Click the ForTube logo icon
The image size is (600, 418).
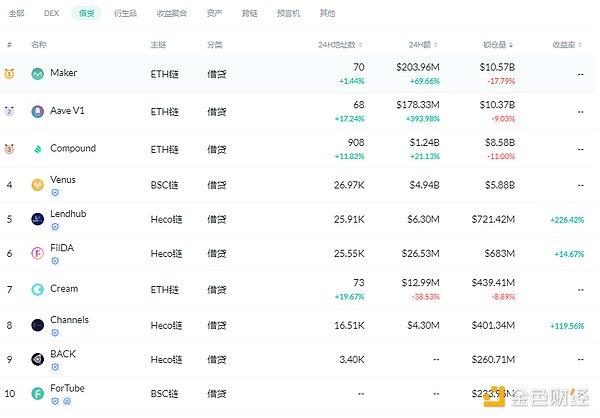pos(38,395)
